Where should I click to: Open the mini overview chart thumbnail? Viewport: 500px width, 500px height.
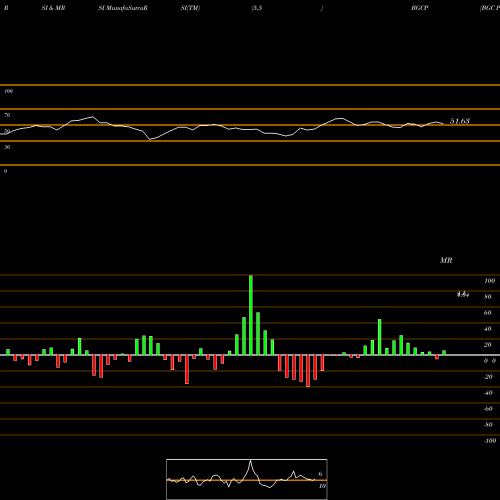[247, 479]
